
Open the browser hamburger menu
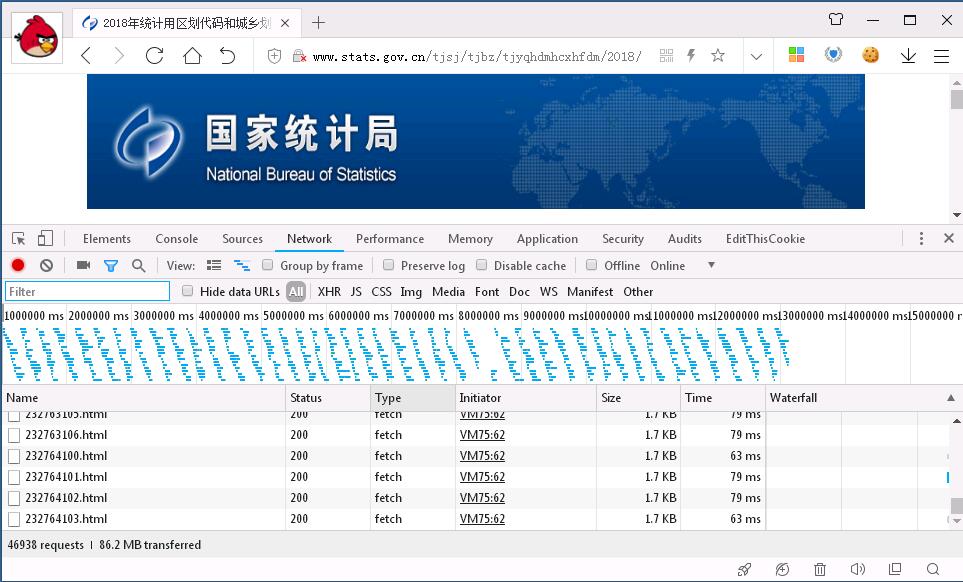click(x=942, y=56)
